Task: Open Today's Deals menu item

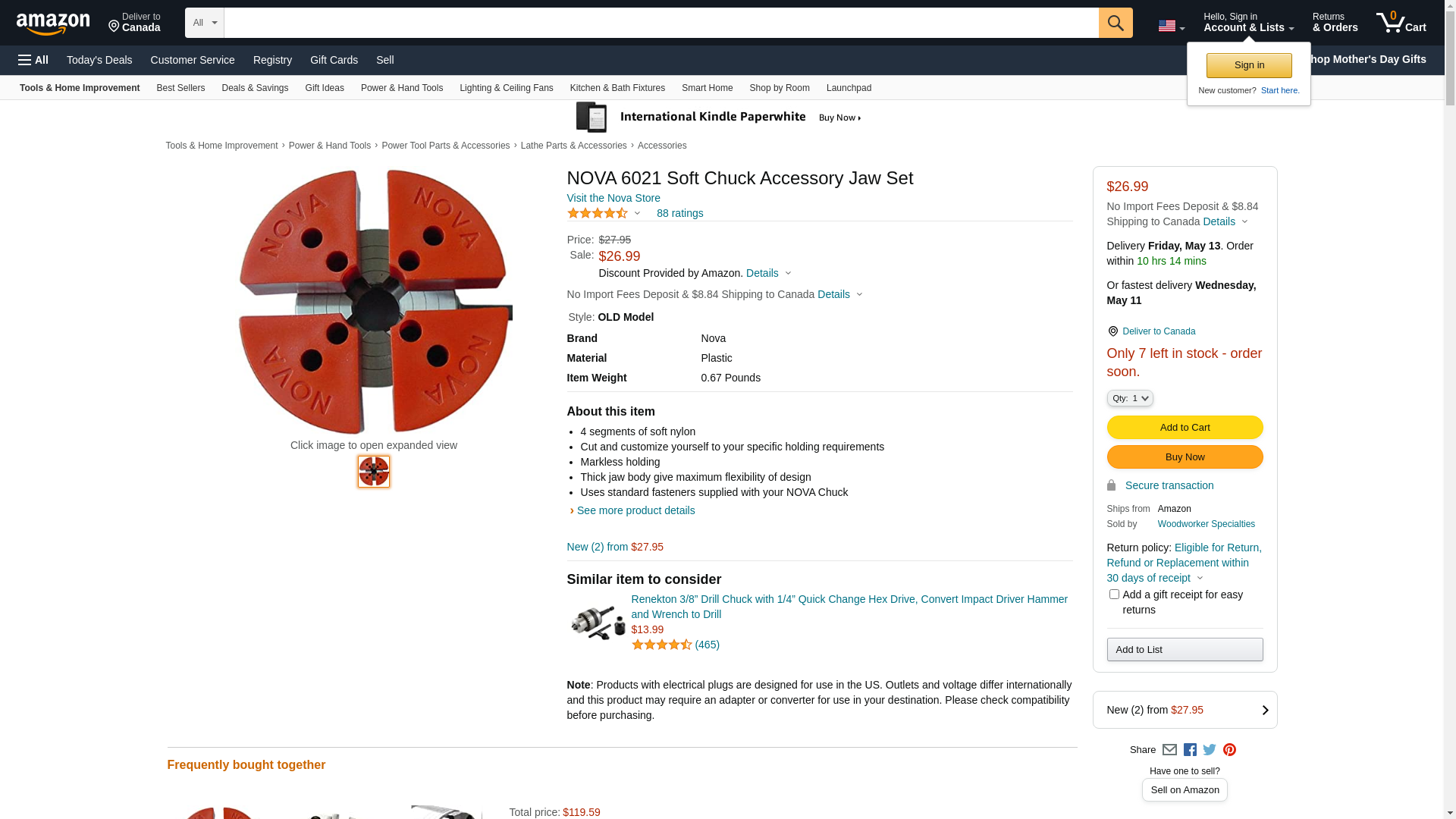Action: (99, 60)
